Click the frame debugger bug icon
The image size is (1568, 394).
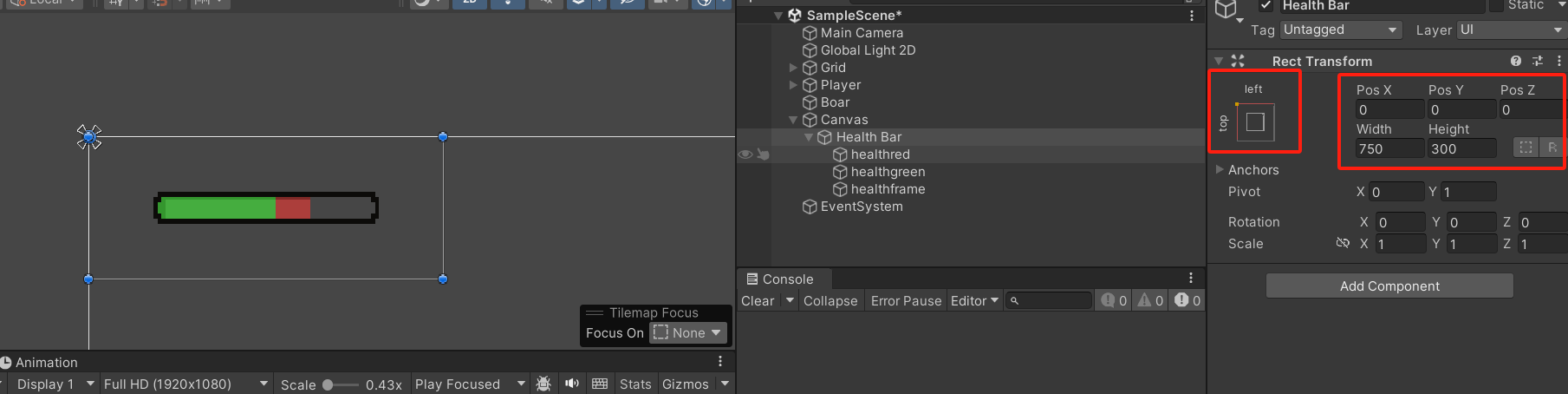pos(543,384)
